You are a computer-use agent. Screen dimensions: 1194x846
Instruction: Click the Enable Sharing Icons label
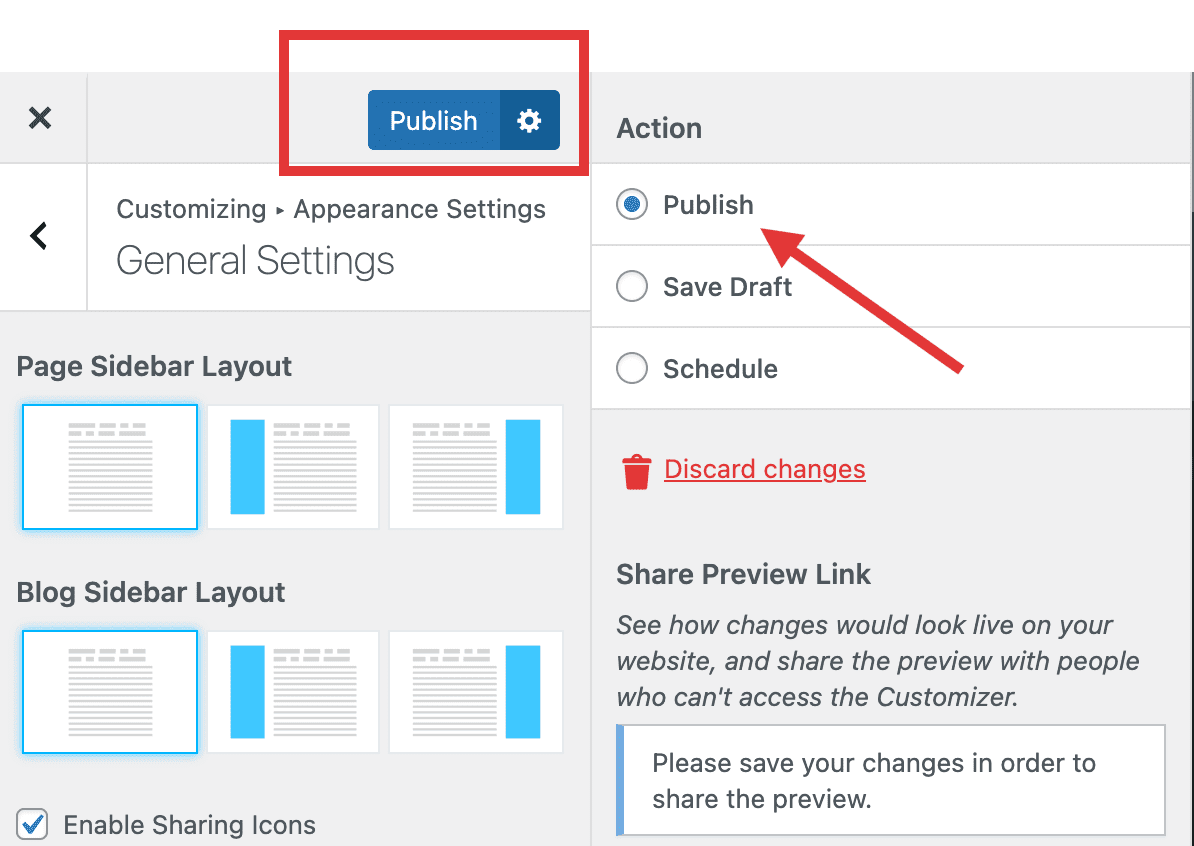tap(190, 825)
